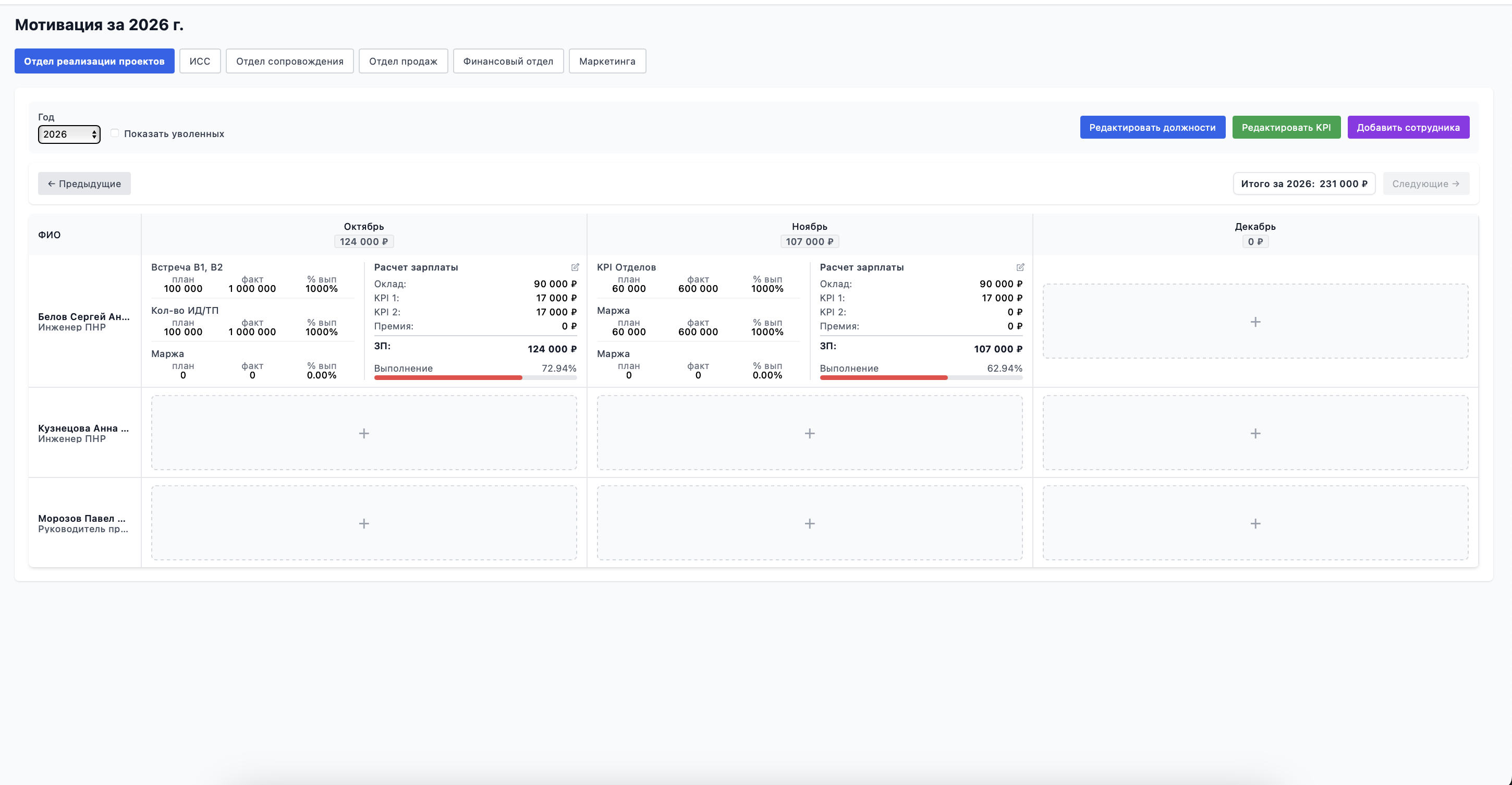Open the Маркетинга department tab

tap(607, 61)
